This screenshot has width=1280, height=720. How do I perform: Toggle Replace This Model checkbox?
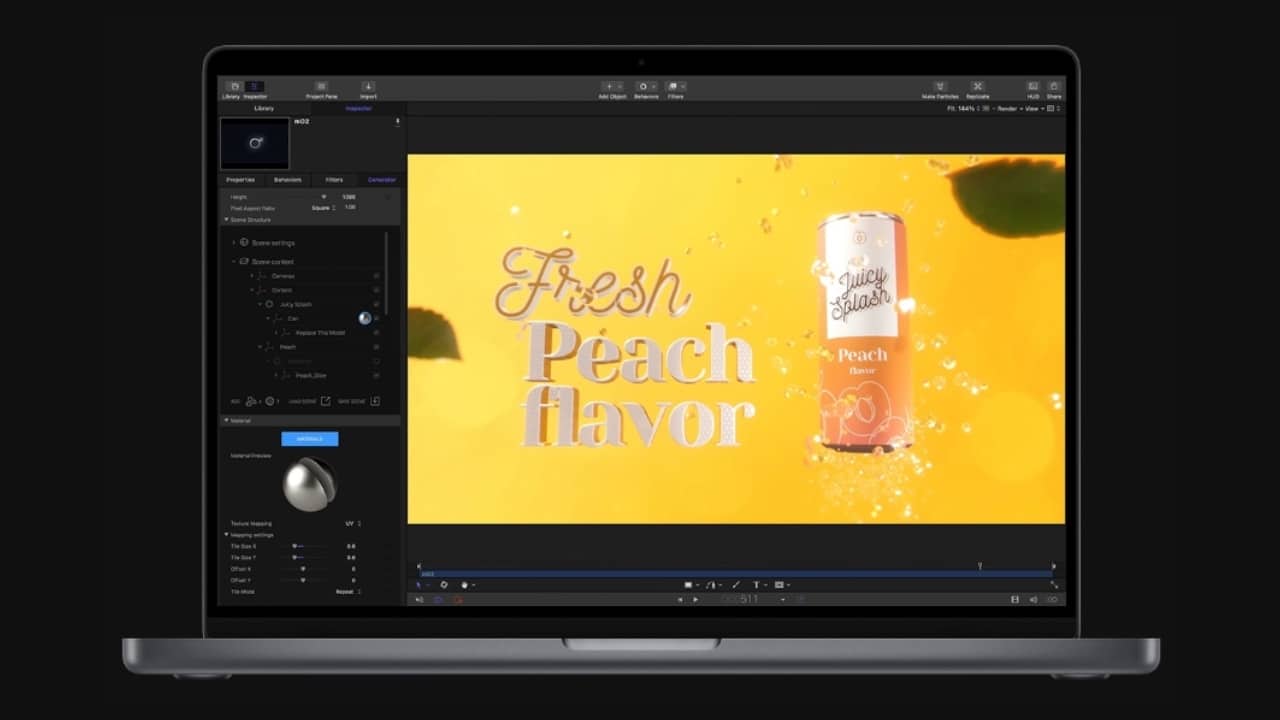(x=377, y=332)
